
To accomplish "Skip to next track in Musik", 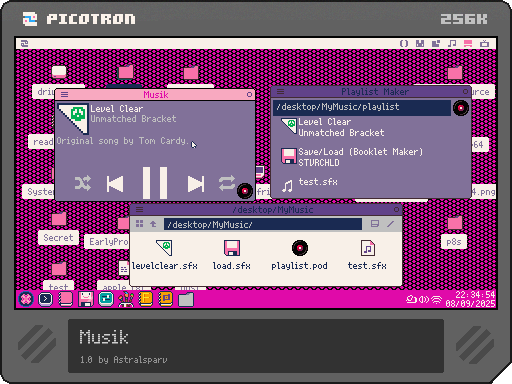I will 196,184.
